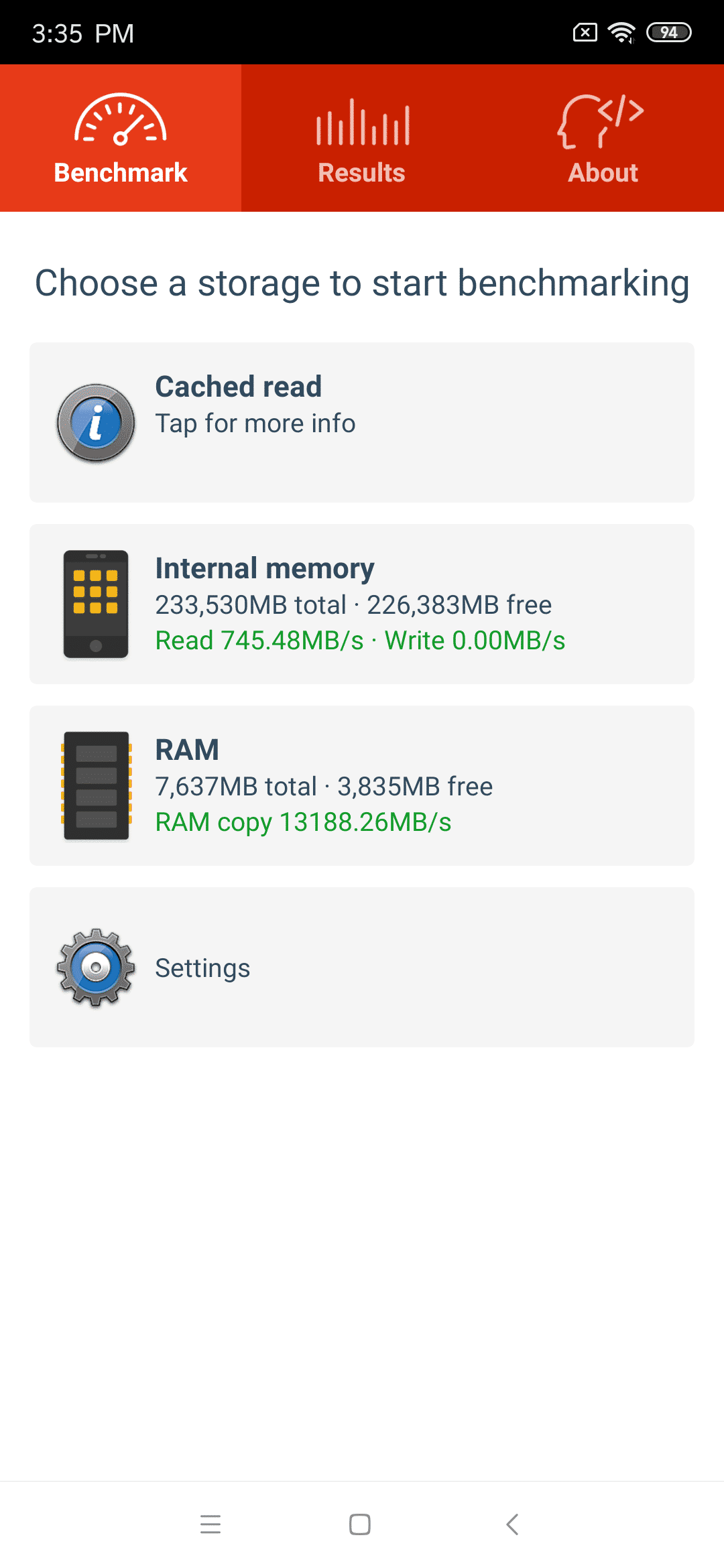The image size is (724, 1568).
Task: Select the Benchmark tab label
Action: (x=121, y=173)
